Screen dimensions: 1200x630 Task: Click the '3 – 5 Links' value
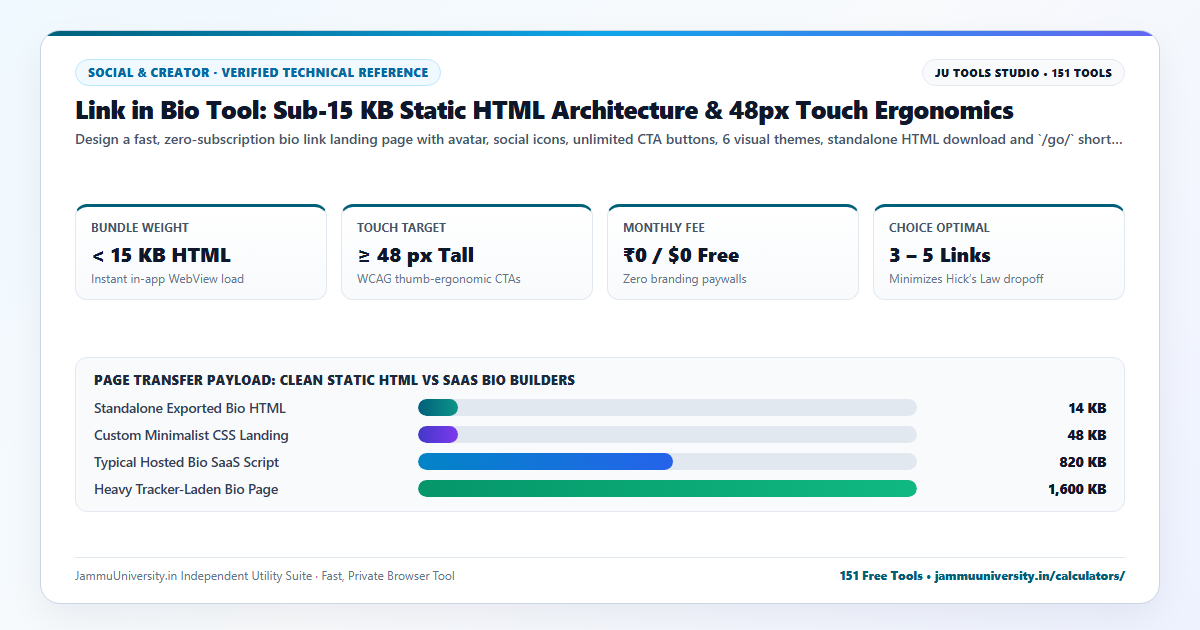pyautogui.click(x=940, y=255)
